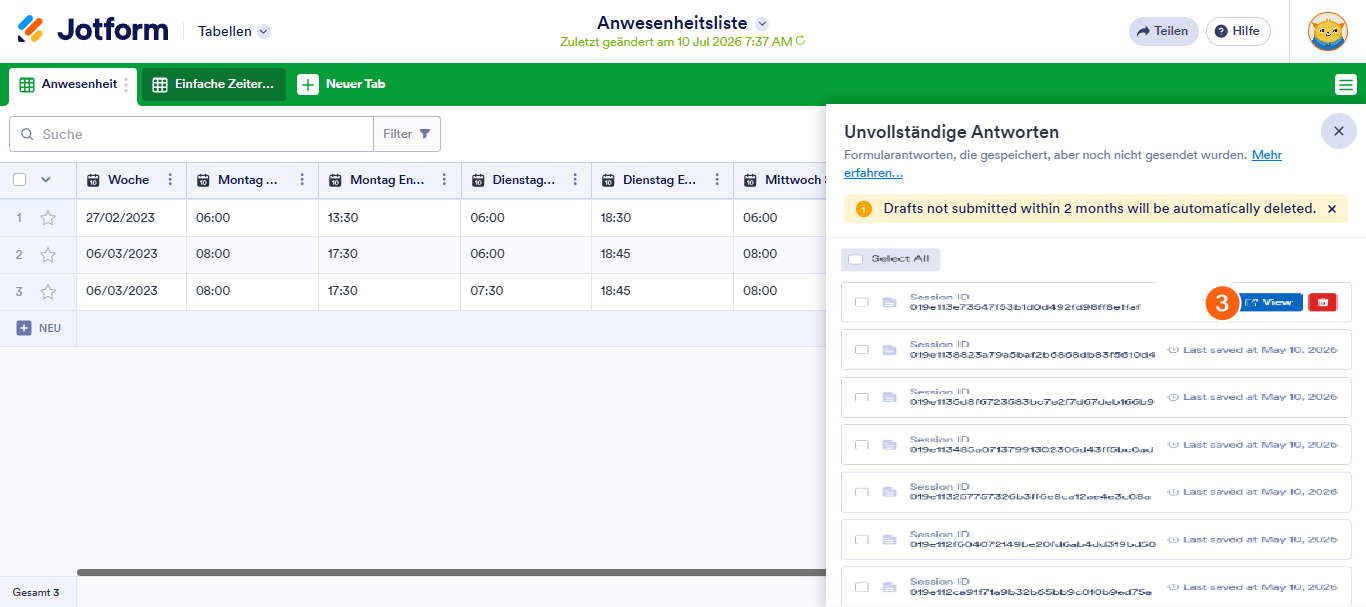Click the Jotform logo

click(x=93, y=30)
